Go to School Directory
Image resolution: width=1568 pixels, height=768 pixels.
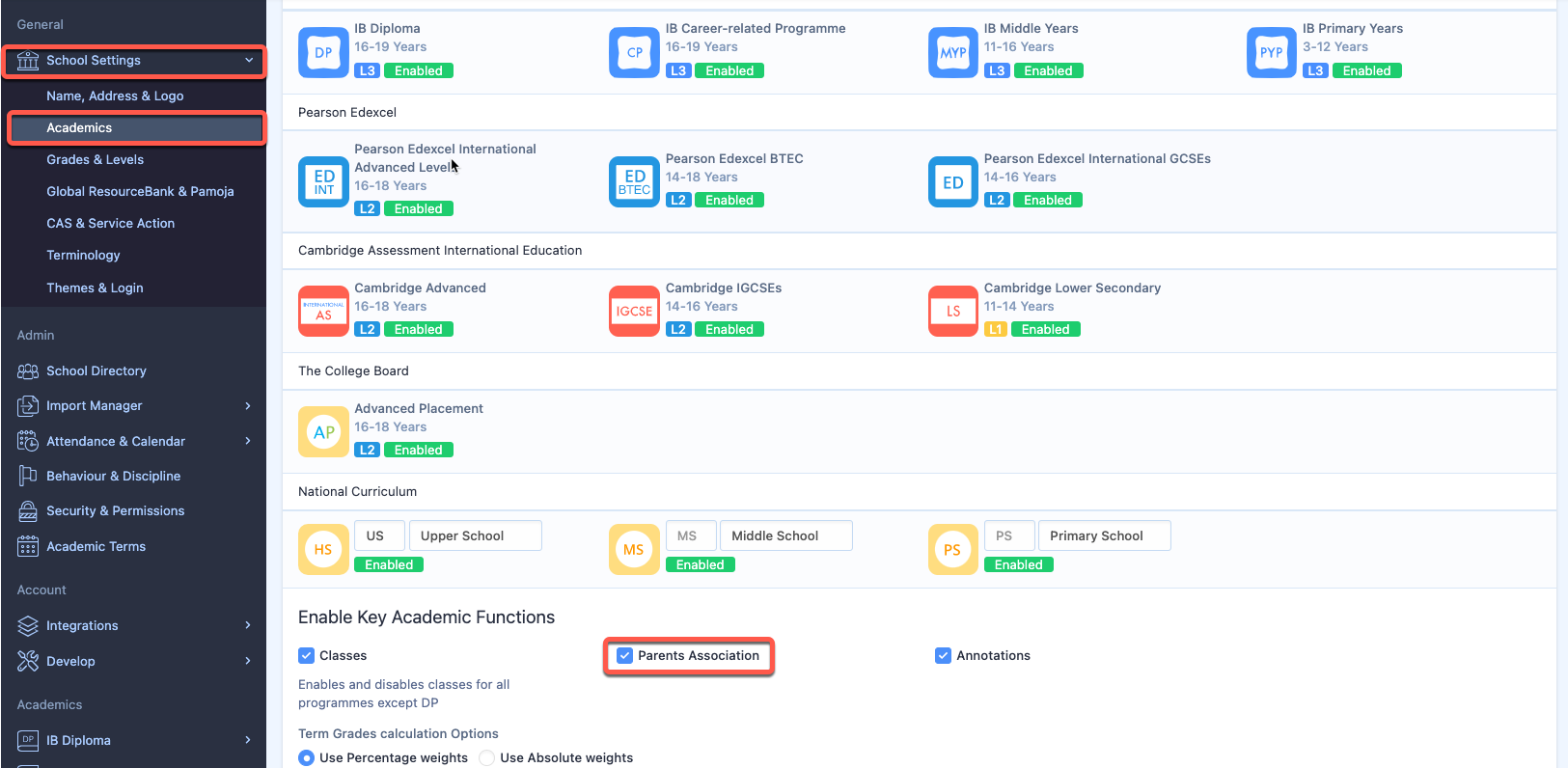(x=96, y=371)
